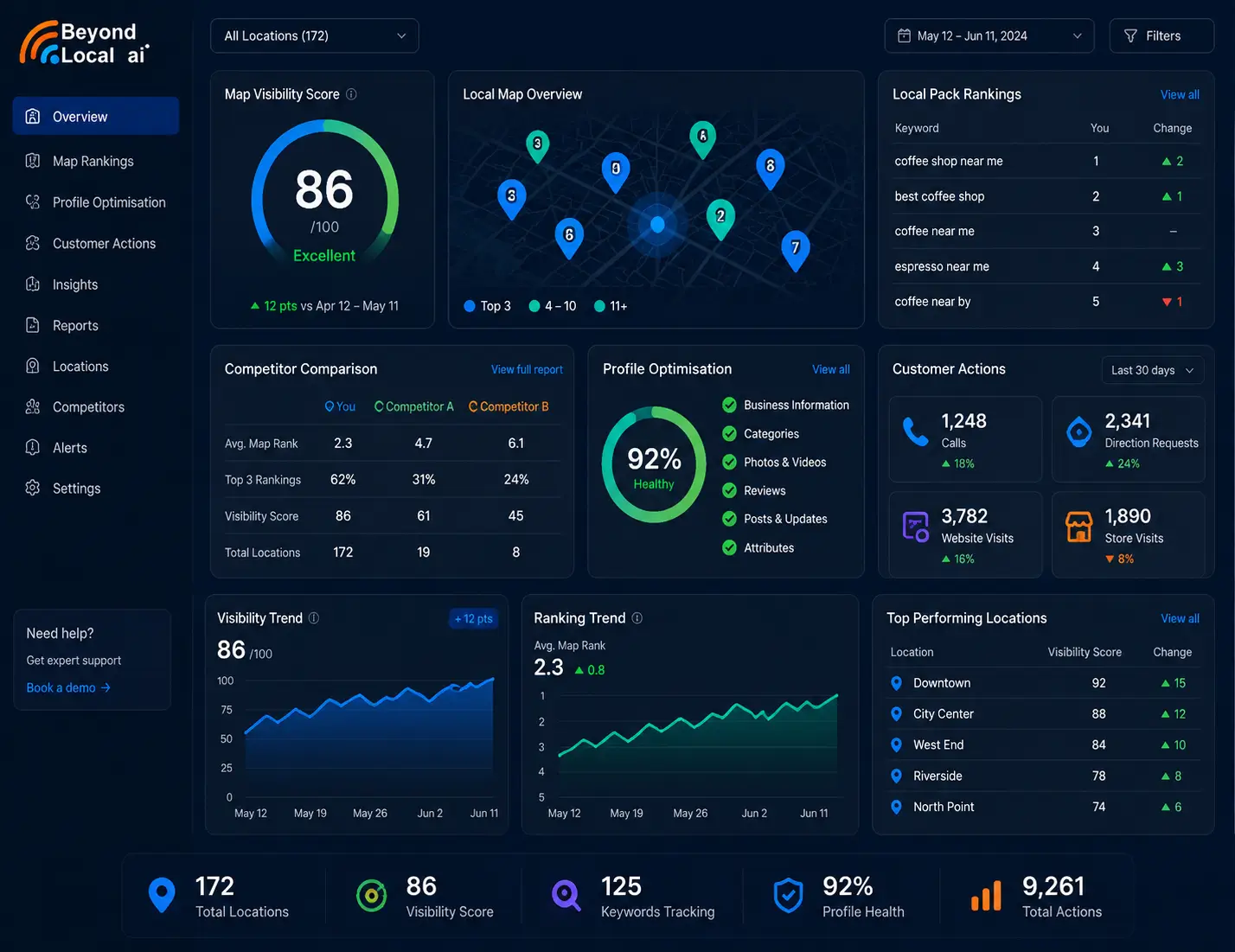Click the Total Actions bar chart icon

[x=986, y=896]
